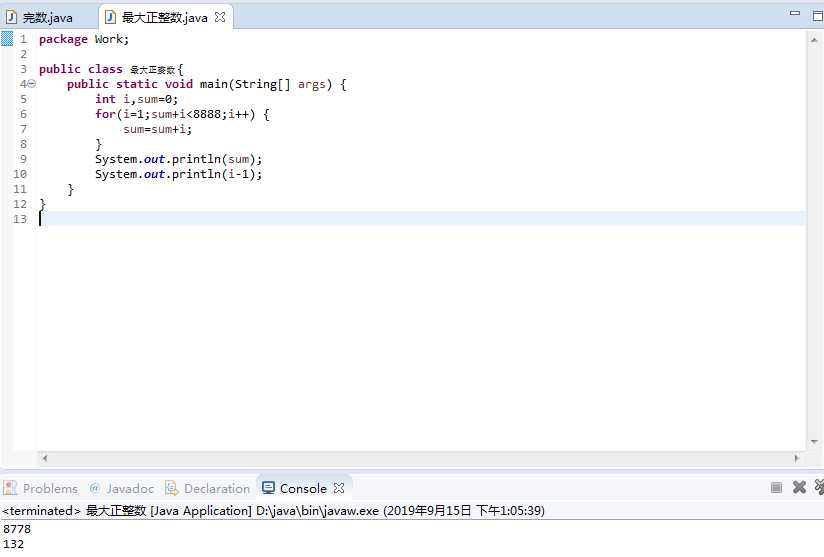
Task: Select the 最大正整数.java editor tab
Action: coord(164,18)
